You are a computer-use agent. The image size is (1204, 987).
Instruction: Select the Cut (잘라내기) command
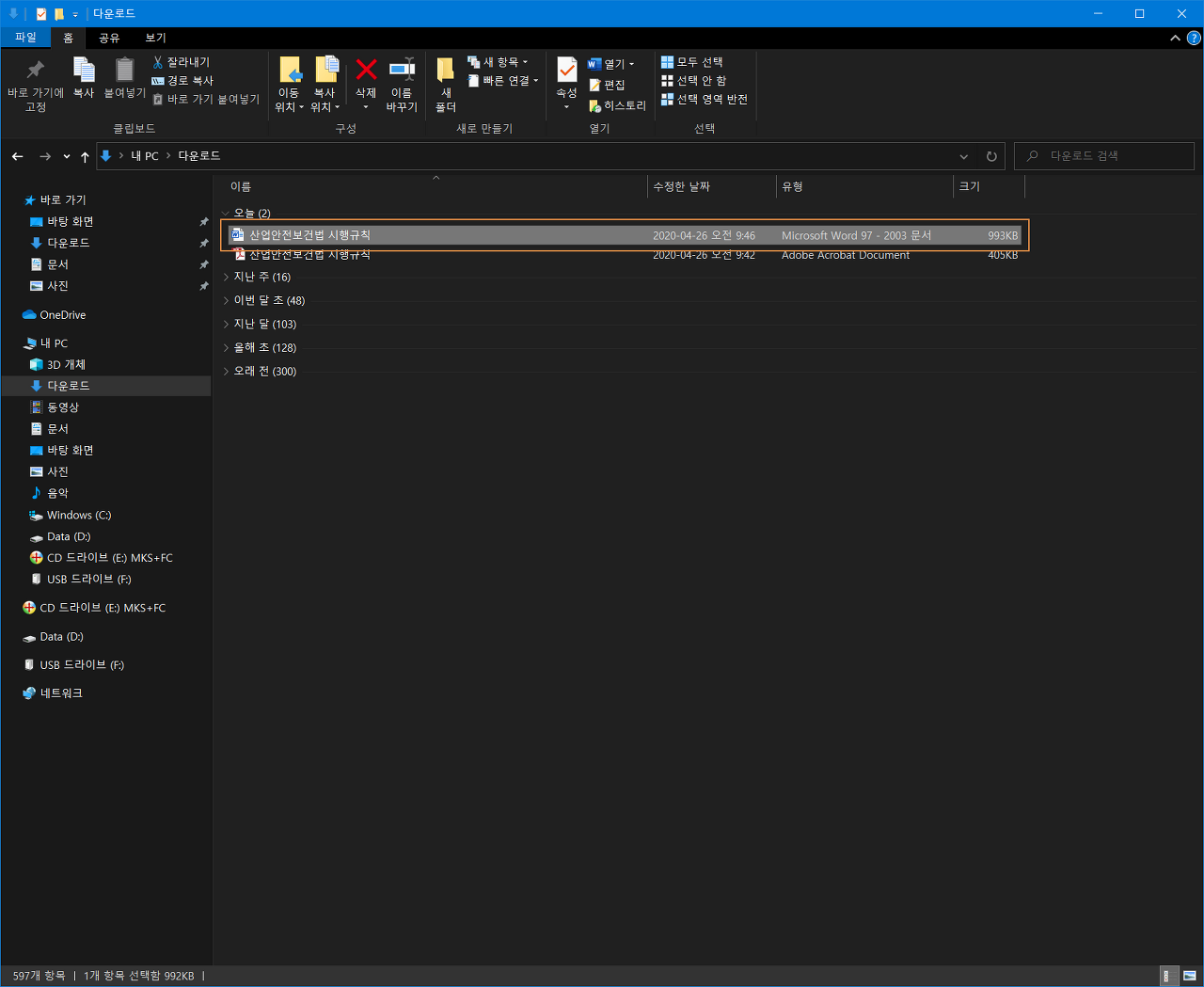182,62
